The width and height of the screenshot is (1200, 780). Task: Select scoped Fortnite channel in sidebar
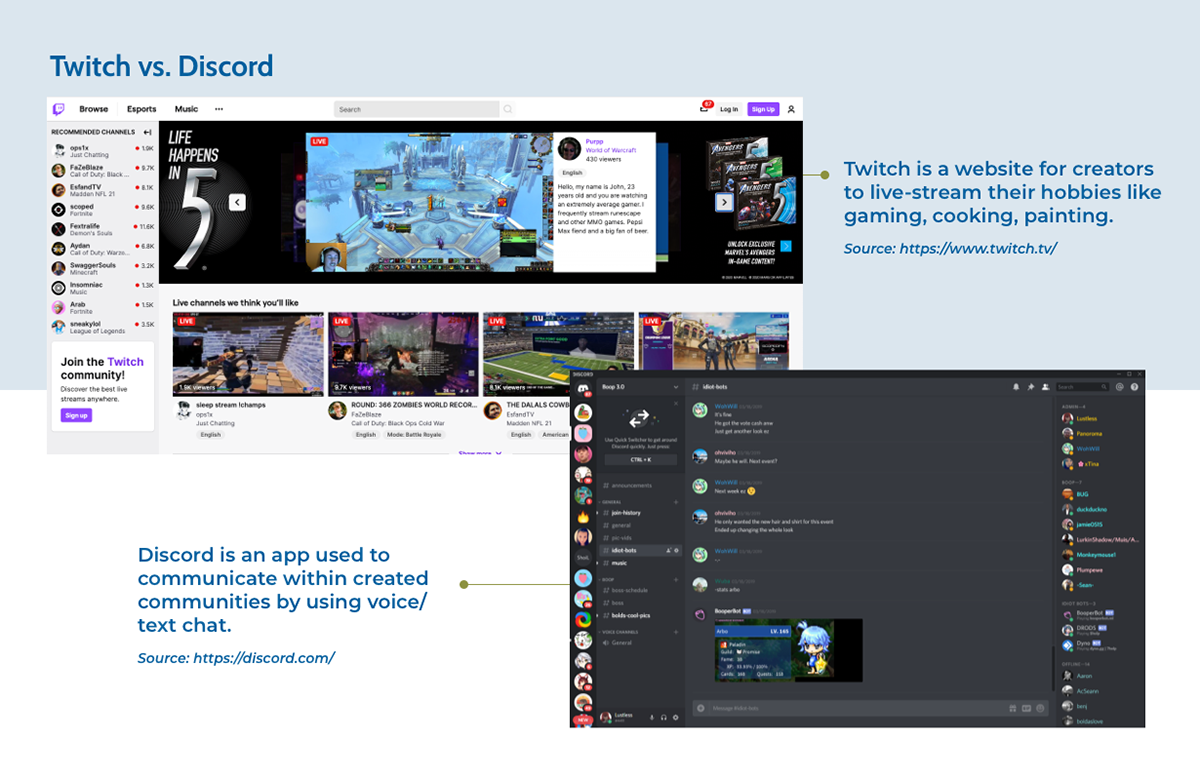104,209
